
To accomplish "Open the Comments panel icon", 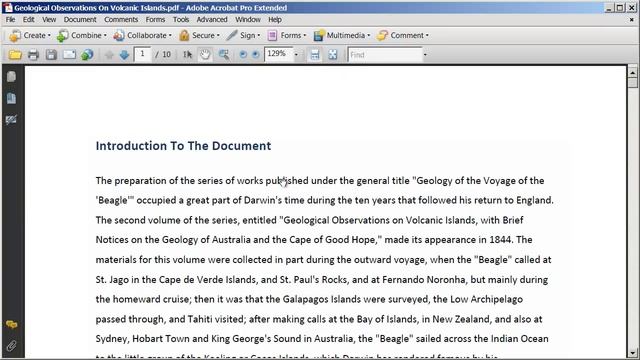I will click(11, 325).
